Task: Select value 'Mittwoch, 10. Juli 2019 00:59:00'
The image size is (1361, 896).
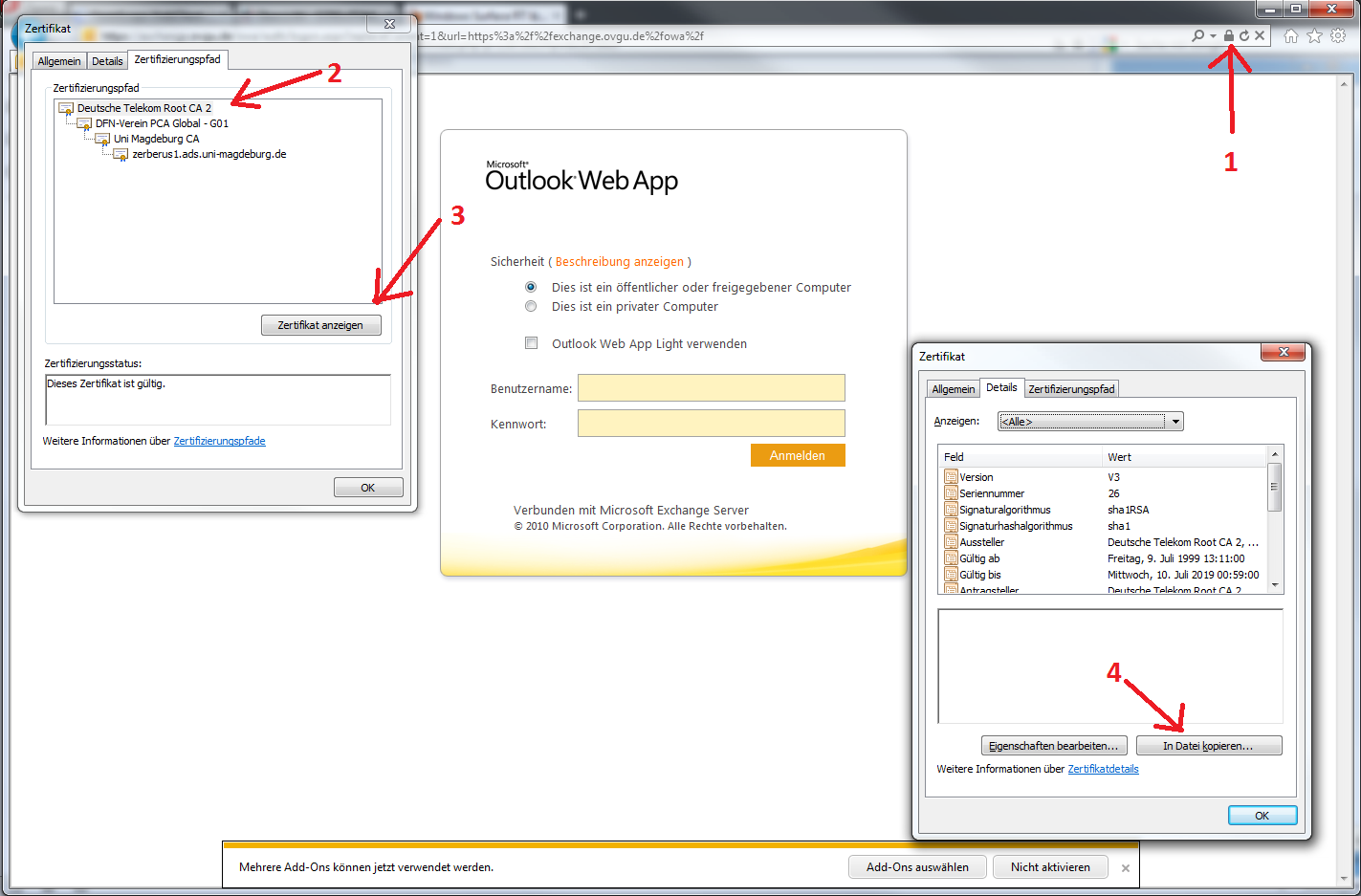Action: tap(1183, 575)
